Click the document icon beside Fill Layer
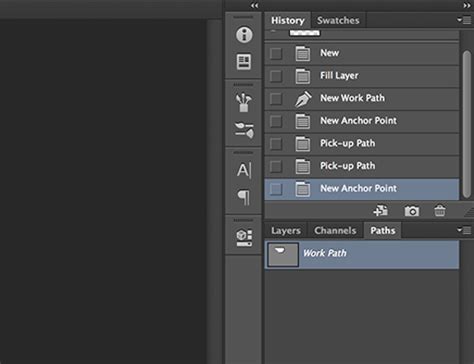 [x=302, y=76]
